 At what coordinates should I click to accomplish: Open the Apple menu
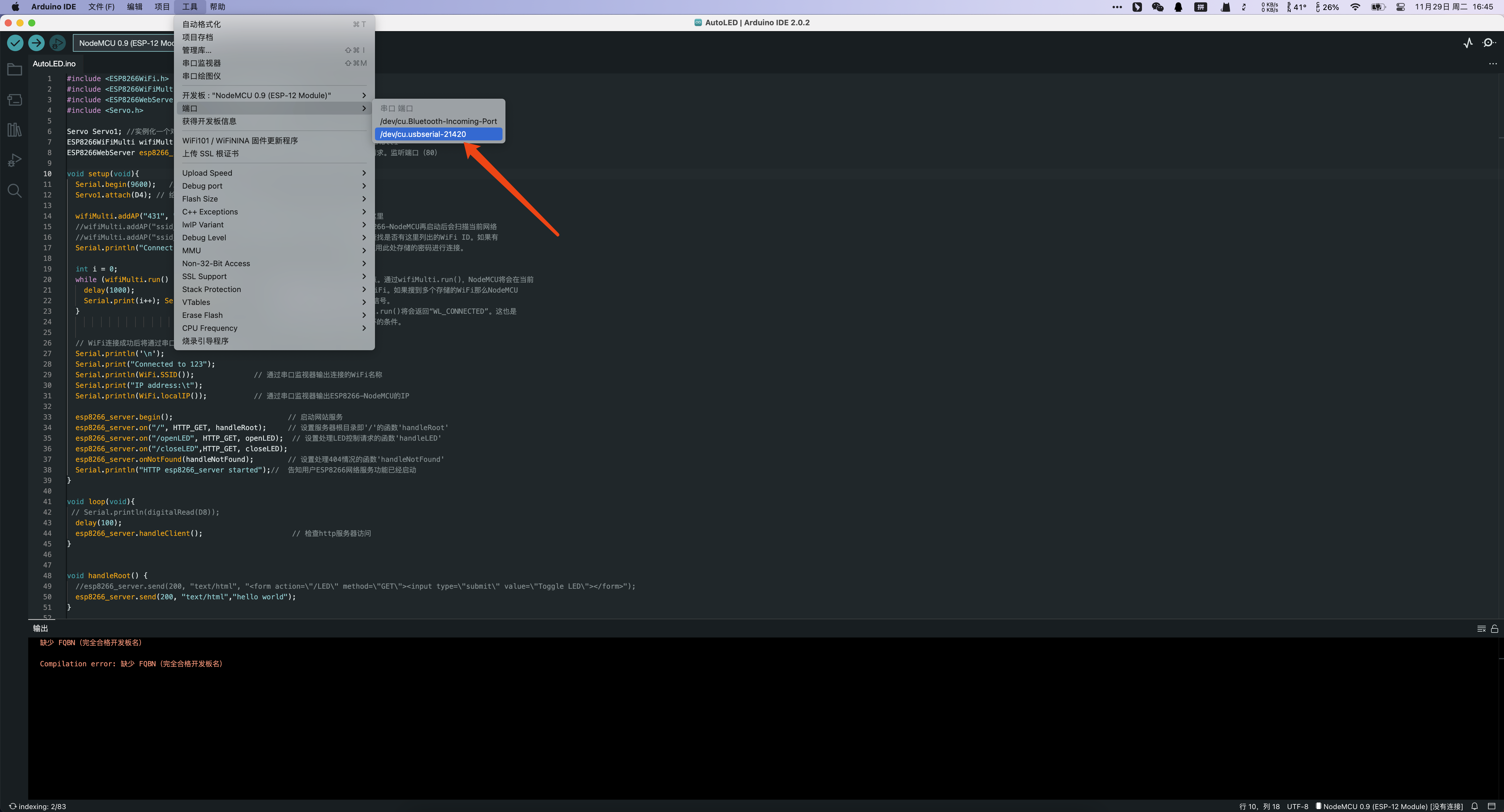[15, 7]
